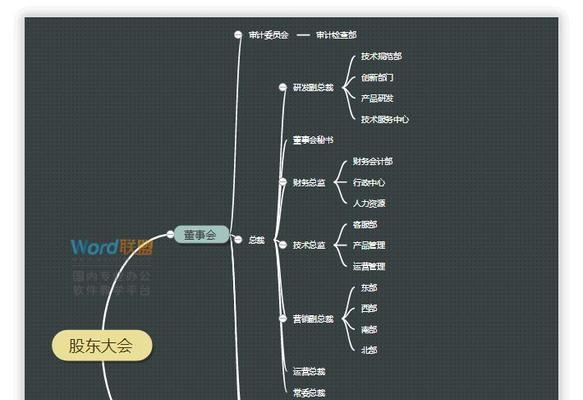This screenshot has height=400, width=583.
Task: Collapse the 技术总监 branch circle
Action: 283,245
